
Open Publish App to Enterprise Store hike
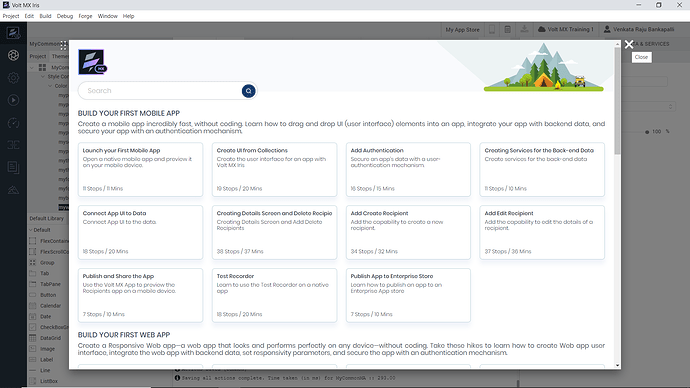[408, 295]
